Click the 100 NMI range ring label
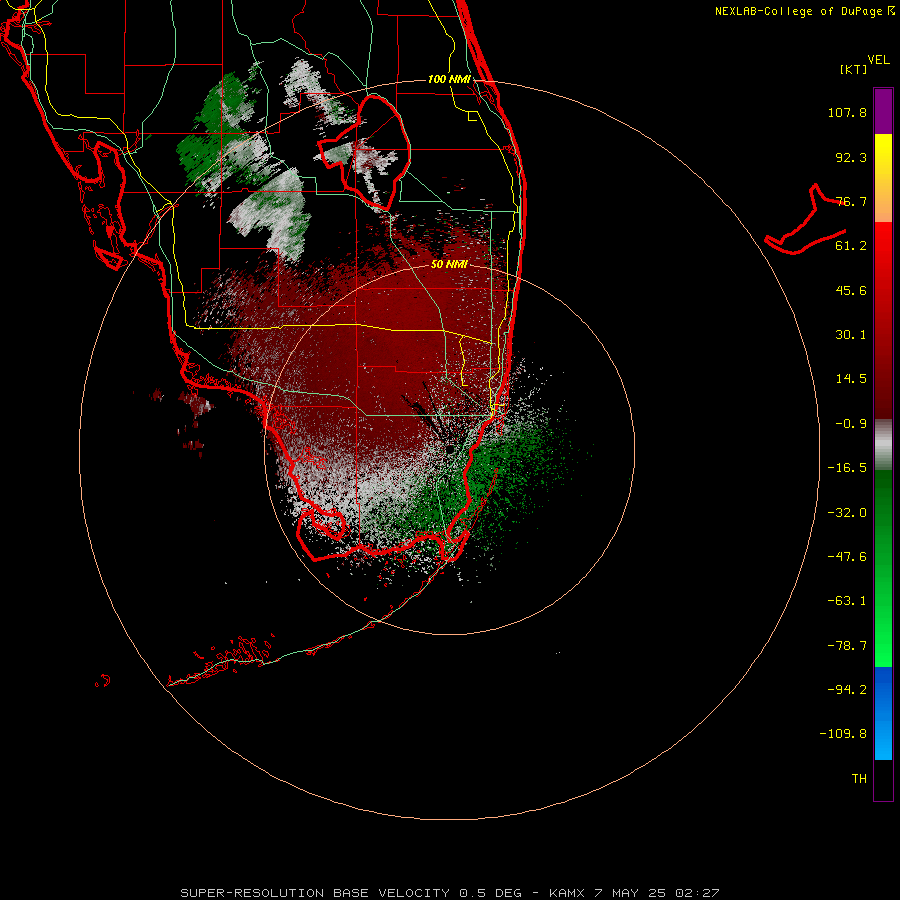900x900 pixels. [449, 79]
